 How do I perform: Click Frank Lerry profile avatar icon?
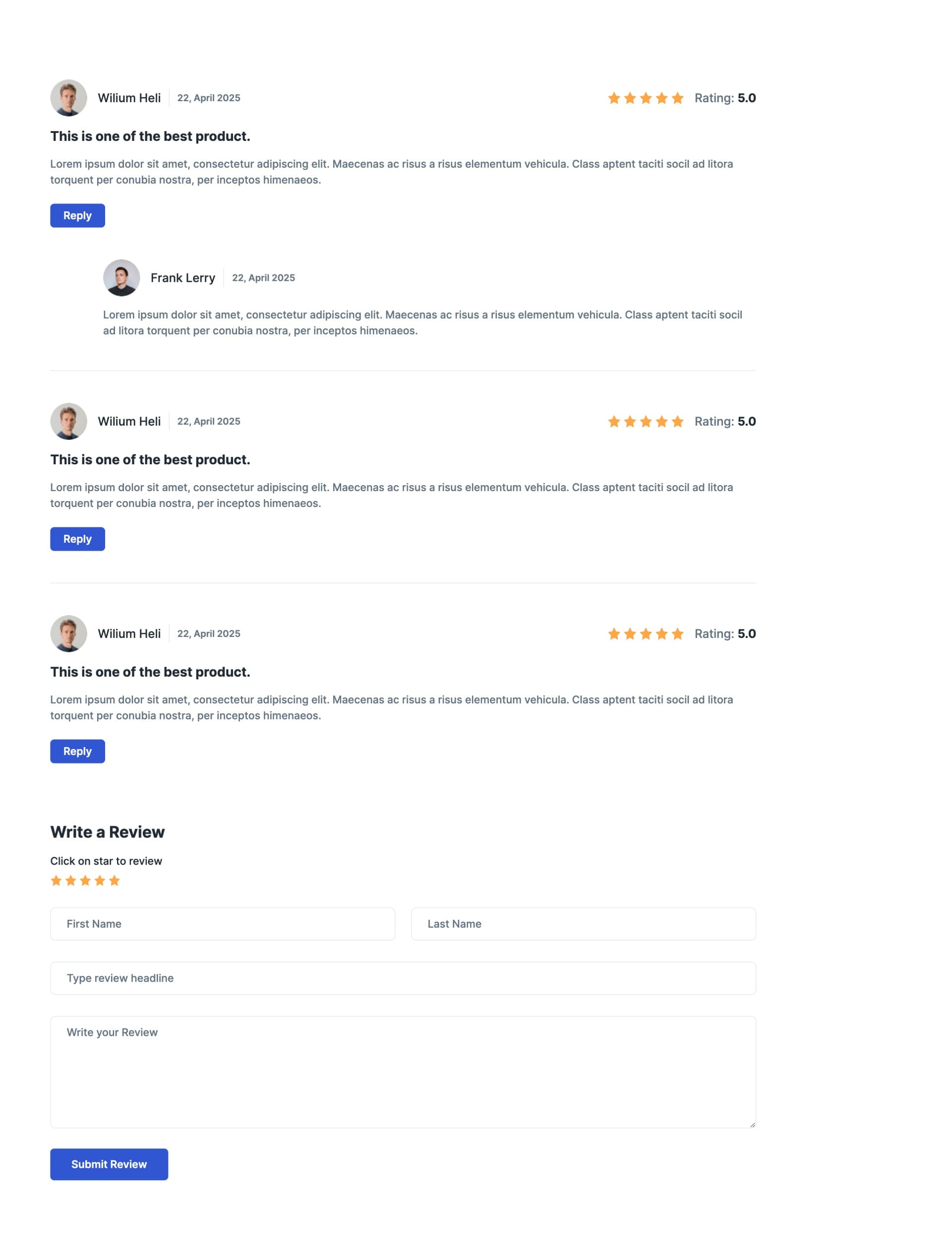tap(121, 277)
